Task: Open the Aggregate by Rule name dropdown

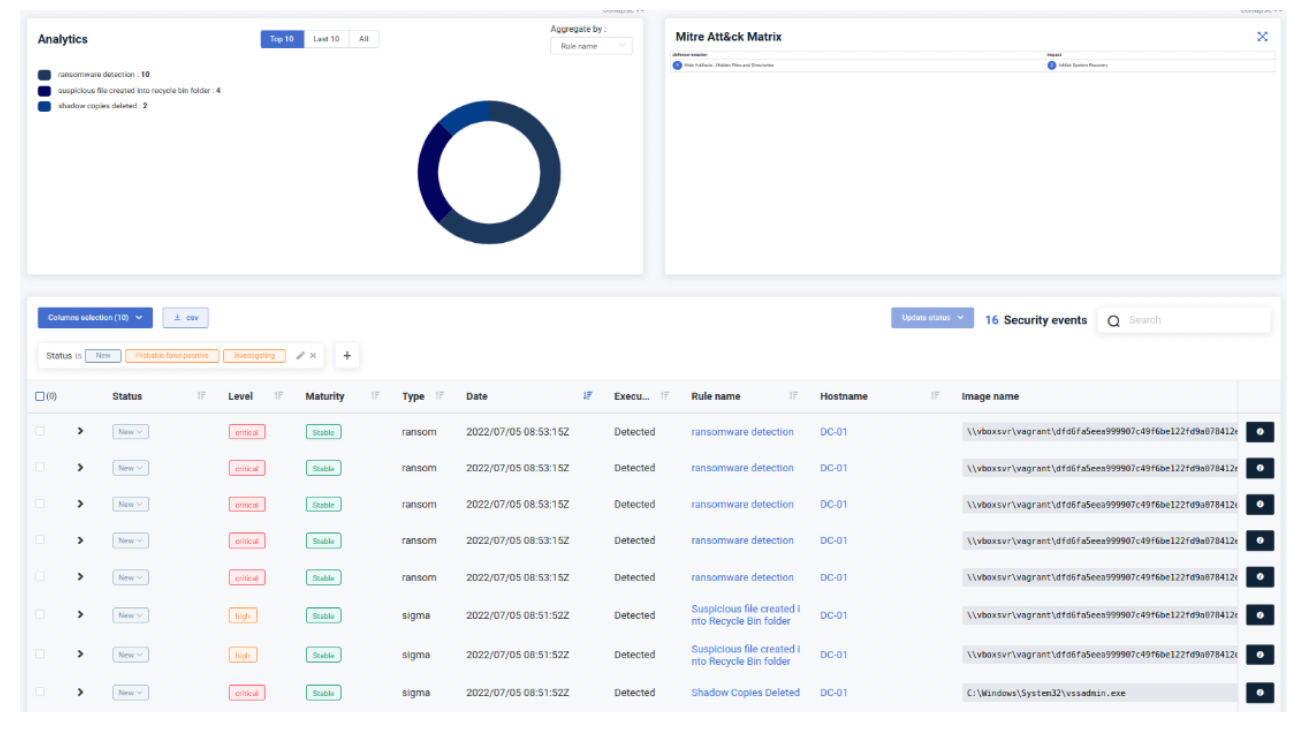Action: pyautogui.click(x=591, y=46)
